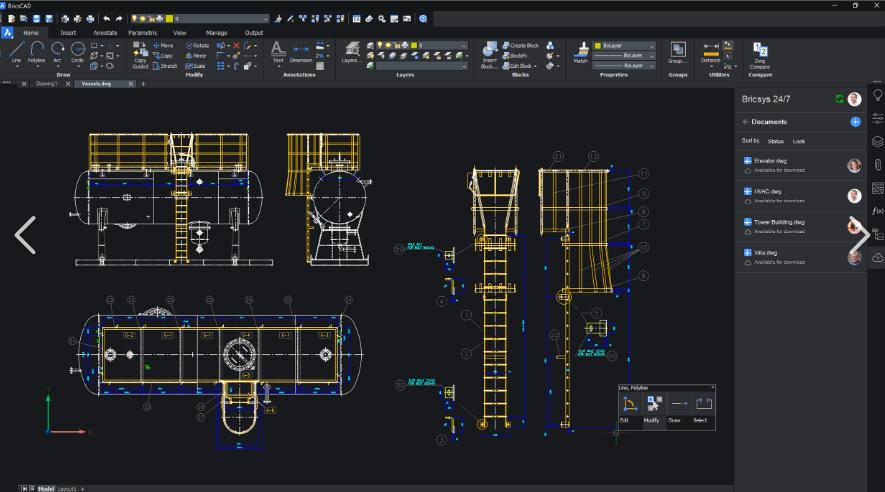Sort documents by Status

[x=776, y=142]
